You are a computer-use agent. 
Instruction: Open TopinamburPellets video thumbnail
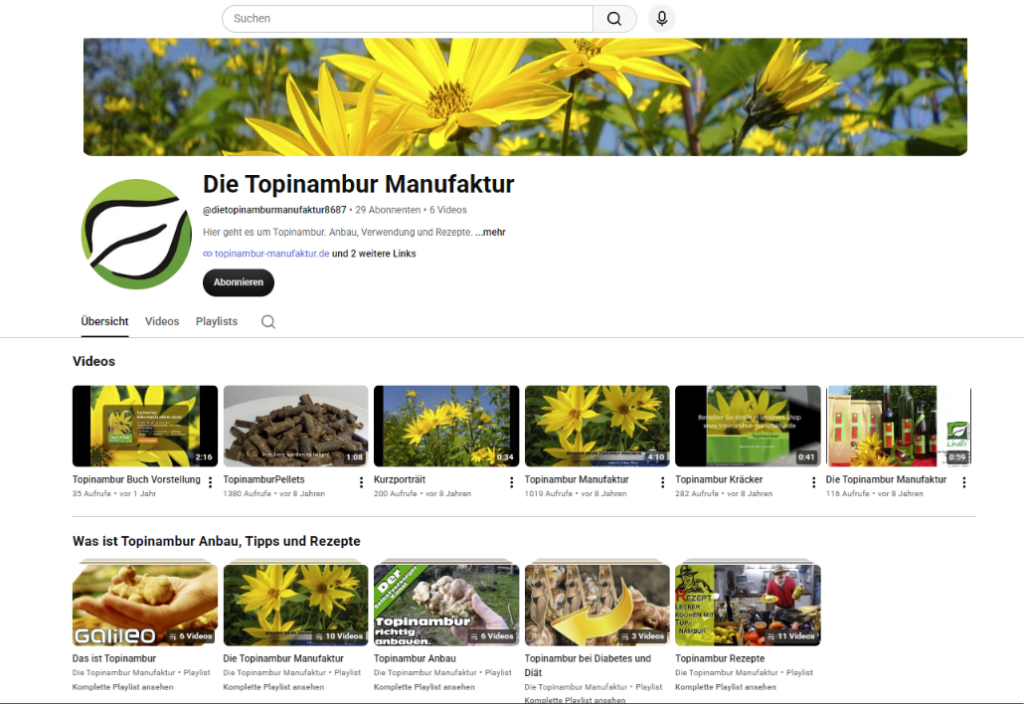point(296,426)
